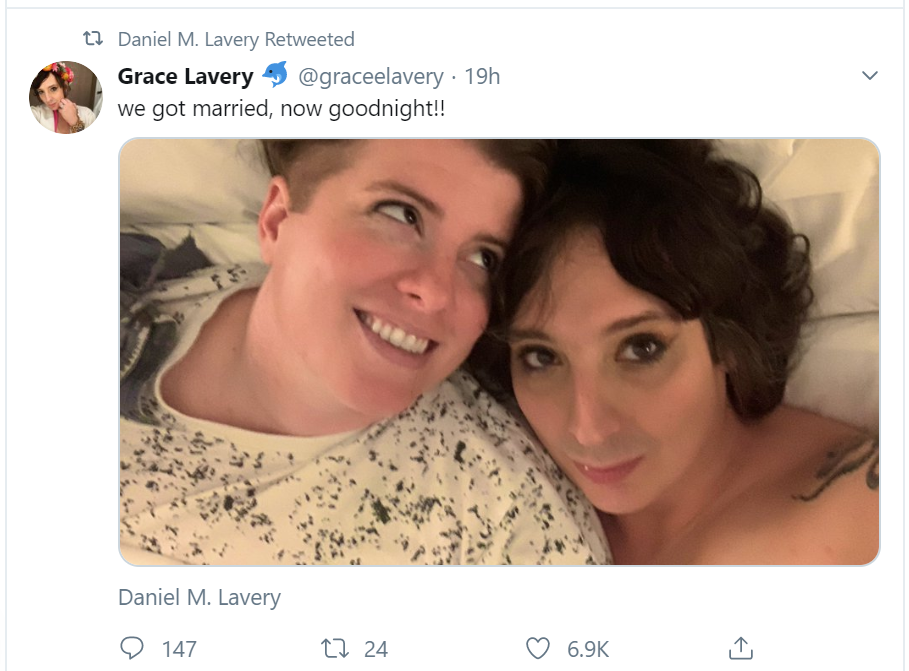
Task: Click the 19h tweet timestamp
Action: 481,76
